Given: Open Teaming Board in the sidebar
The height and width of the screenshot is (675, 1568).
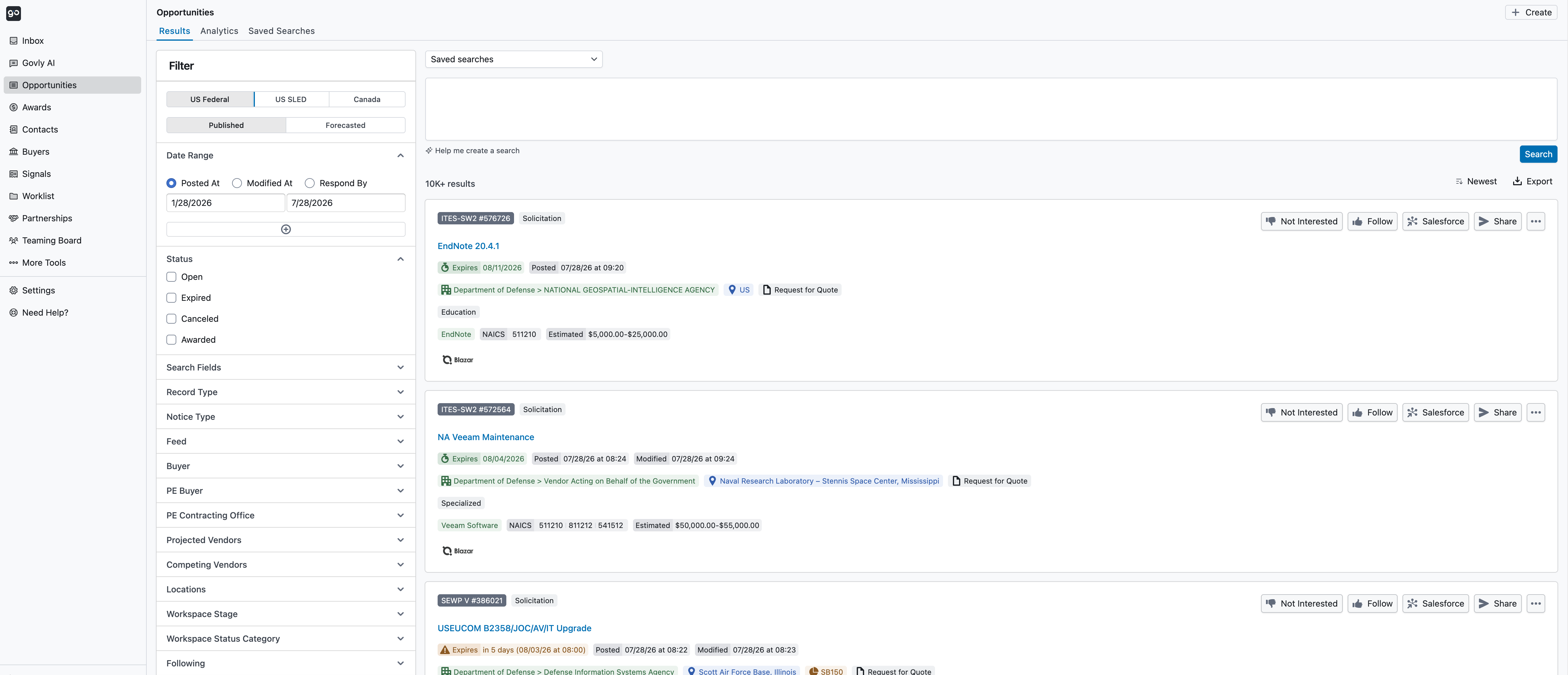Looking at the screenshot, I should [x=72, y=240].
